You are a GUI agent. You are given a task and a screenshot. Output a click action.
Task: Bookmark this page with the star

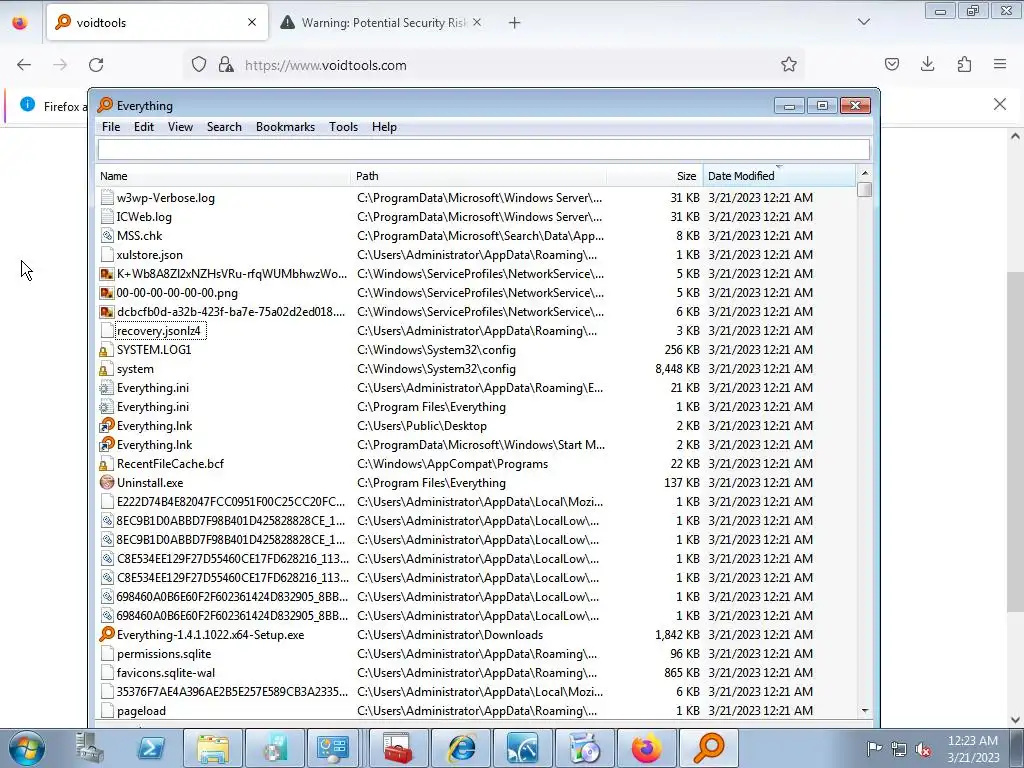[788, 64]
